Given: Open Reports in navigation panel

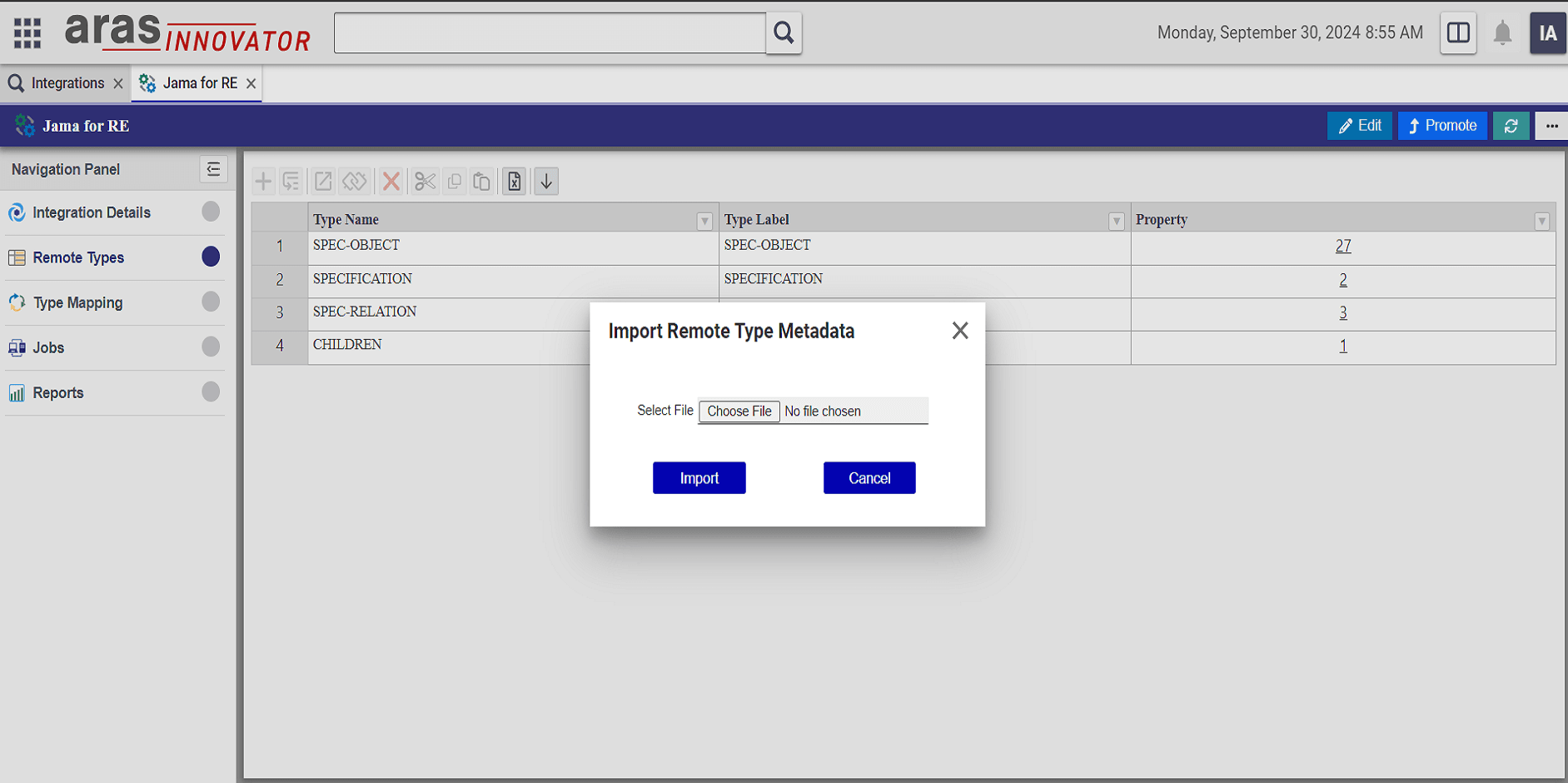Looking at the screenshot, I should coord(57,392).
